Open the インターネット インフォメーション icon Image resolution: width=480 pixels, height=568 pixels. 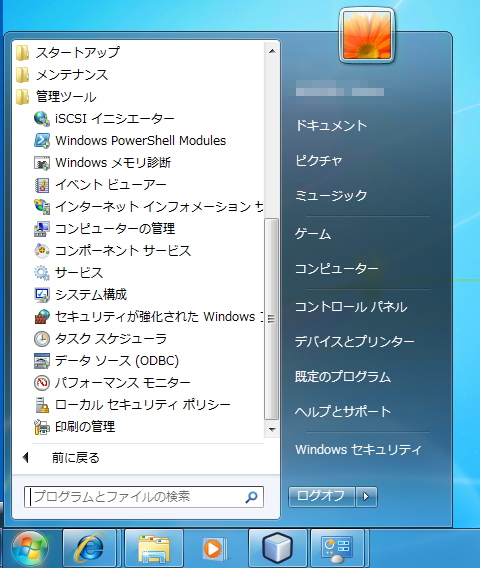point(42,206)
